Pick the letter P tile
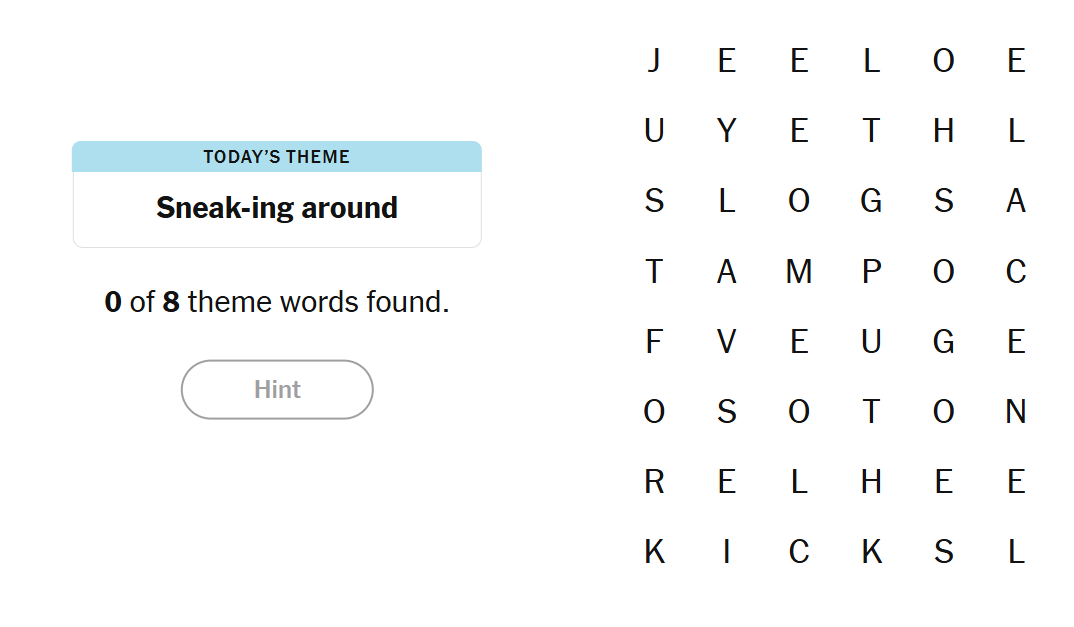The image size is (1074, 627). tap(871, 271)
